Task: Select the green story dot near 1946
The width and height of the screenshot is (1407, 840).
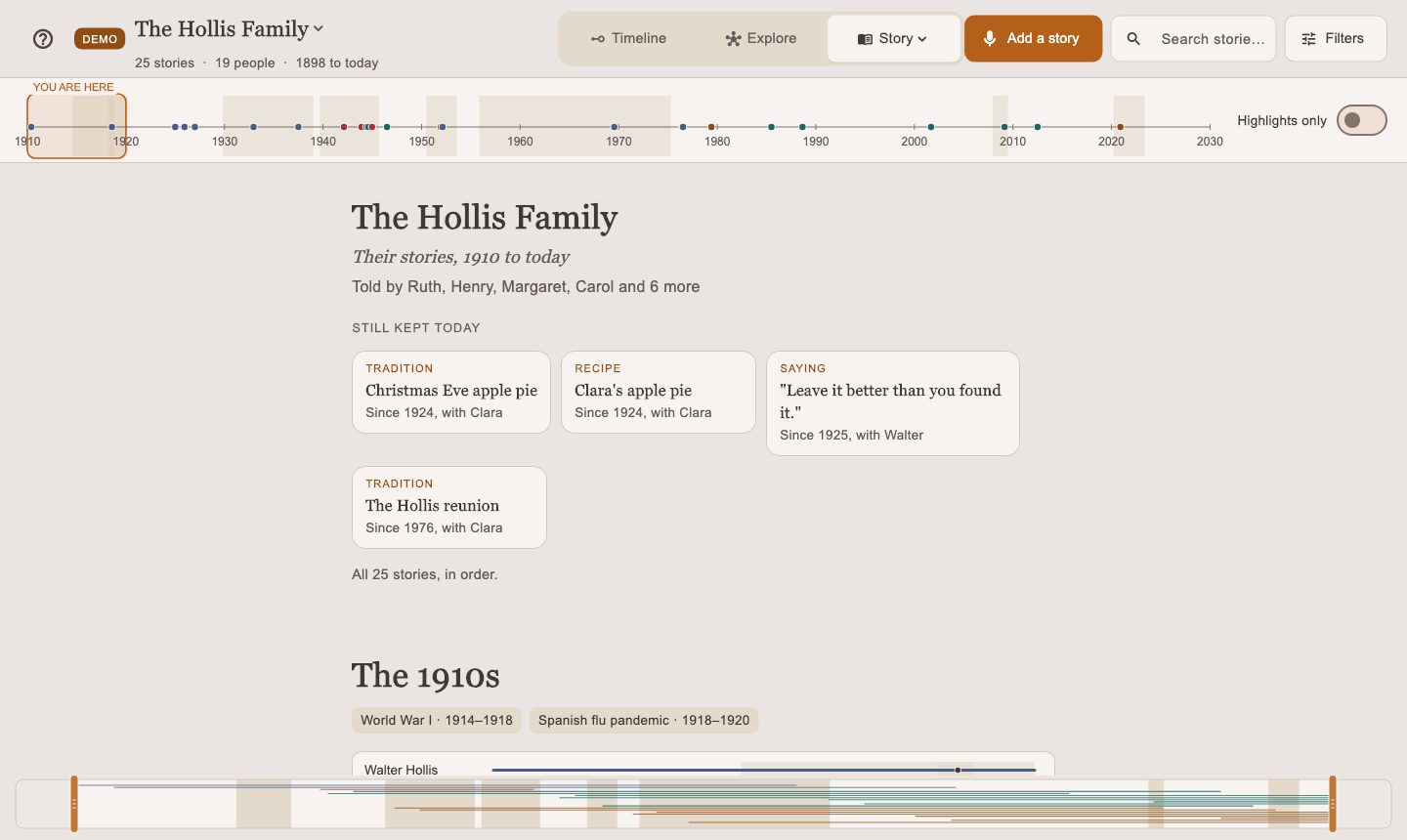Action: 387,127
